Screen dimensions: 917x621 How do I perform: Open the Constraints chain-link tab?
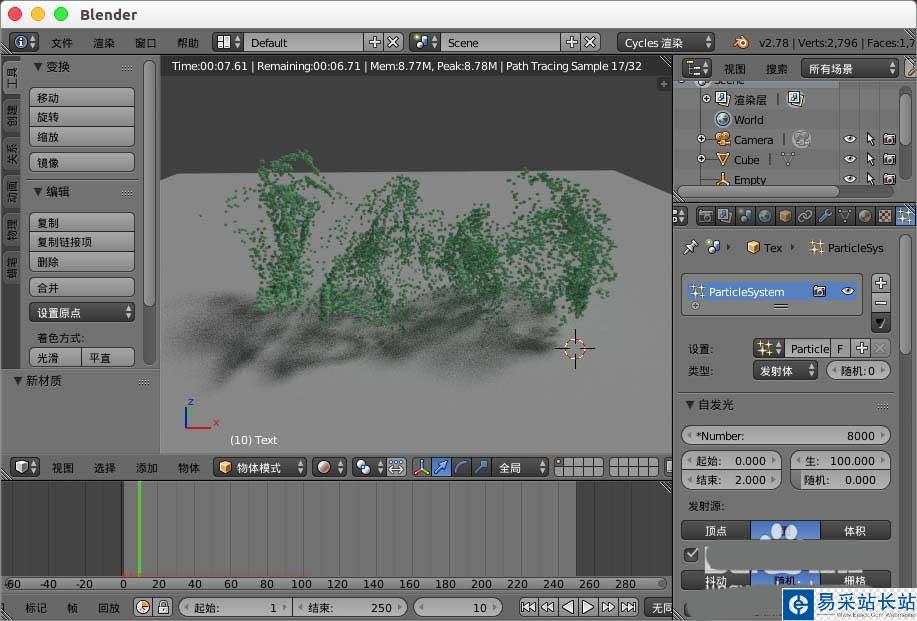click(805, 216)
